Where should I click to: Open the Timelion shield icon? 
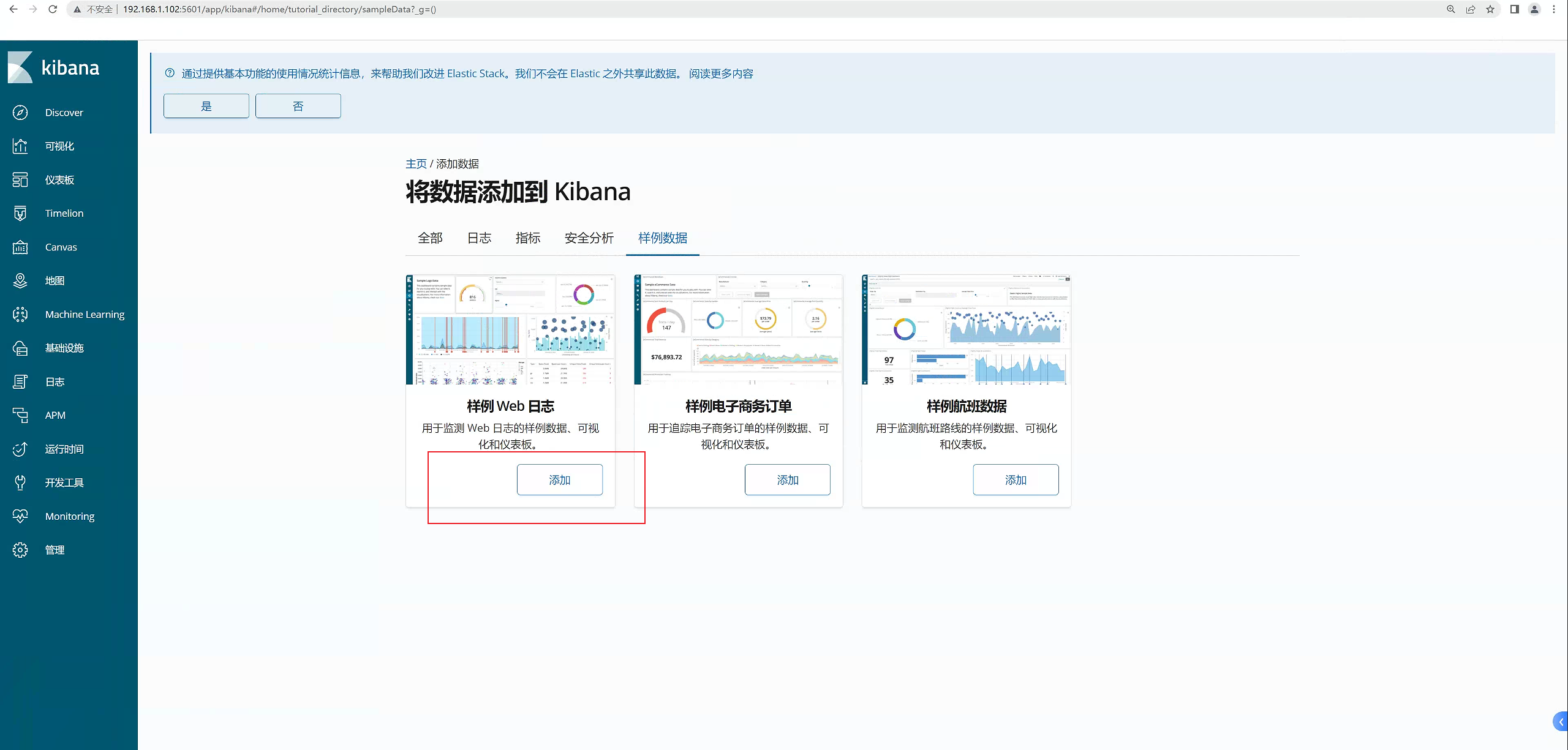pos(20,214)
